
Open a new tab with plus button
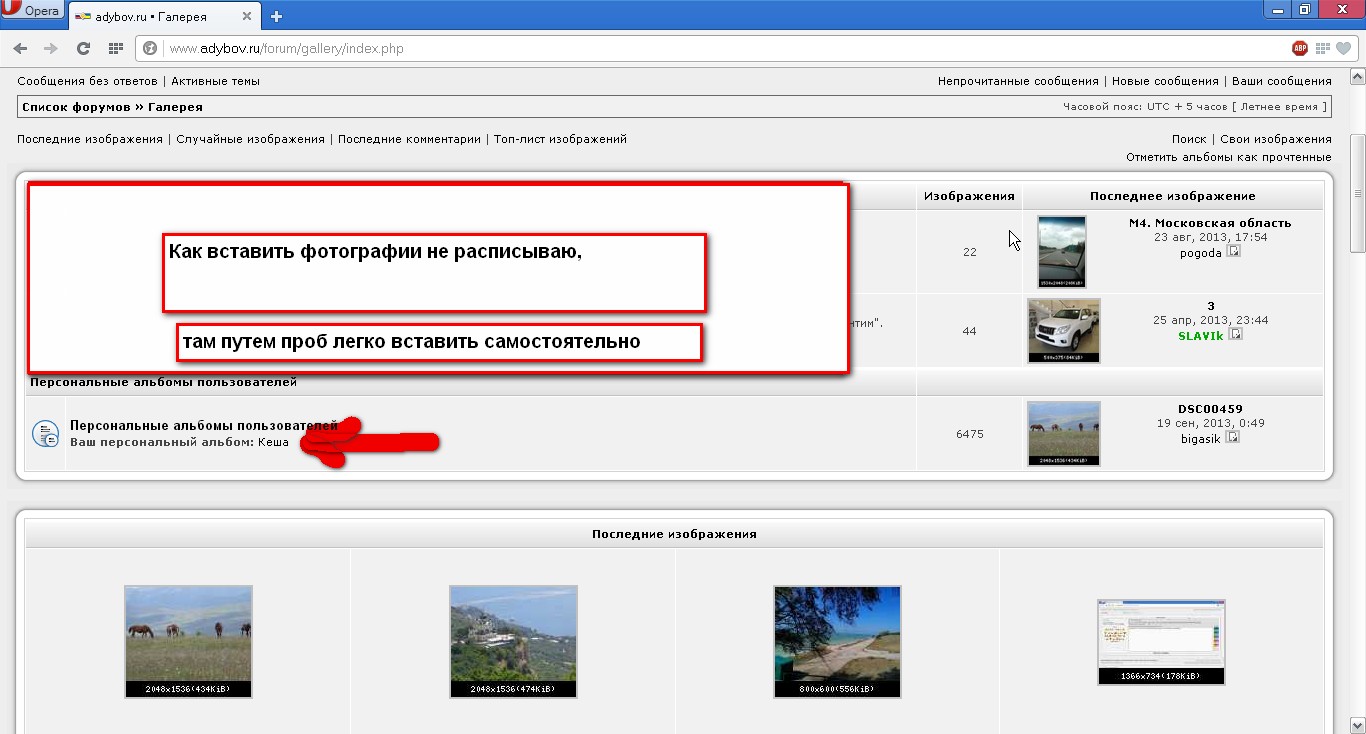click(277, 16)
